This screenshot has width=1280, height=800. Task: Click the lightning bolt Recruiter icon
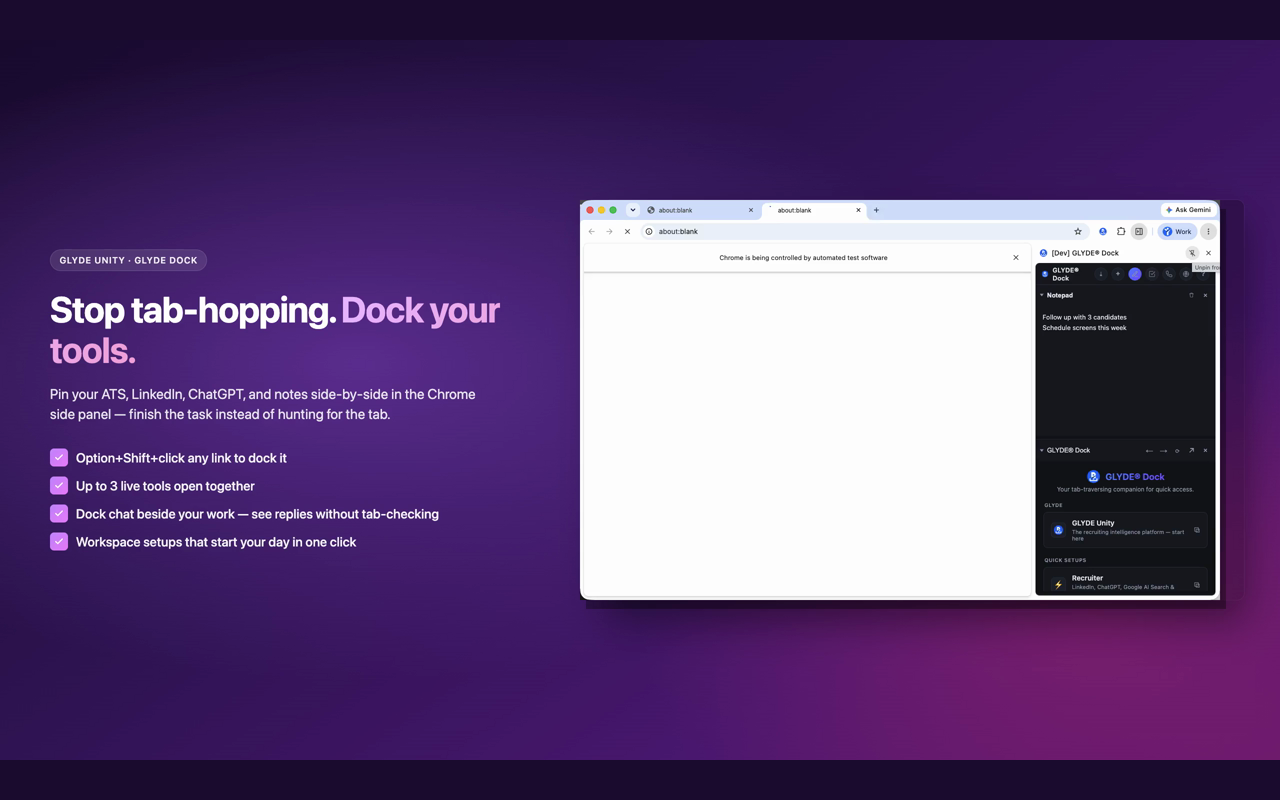1058,585
